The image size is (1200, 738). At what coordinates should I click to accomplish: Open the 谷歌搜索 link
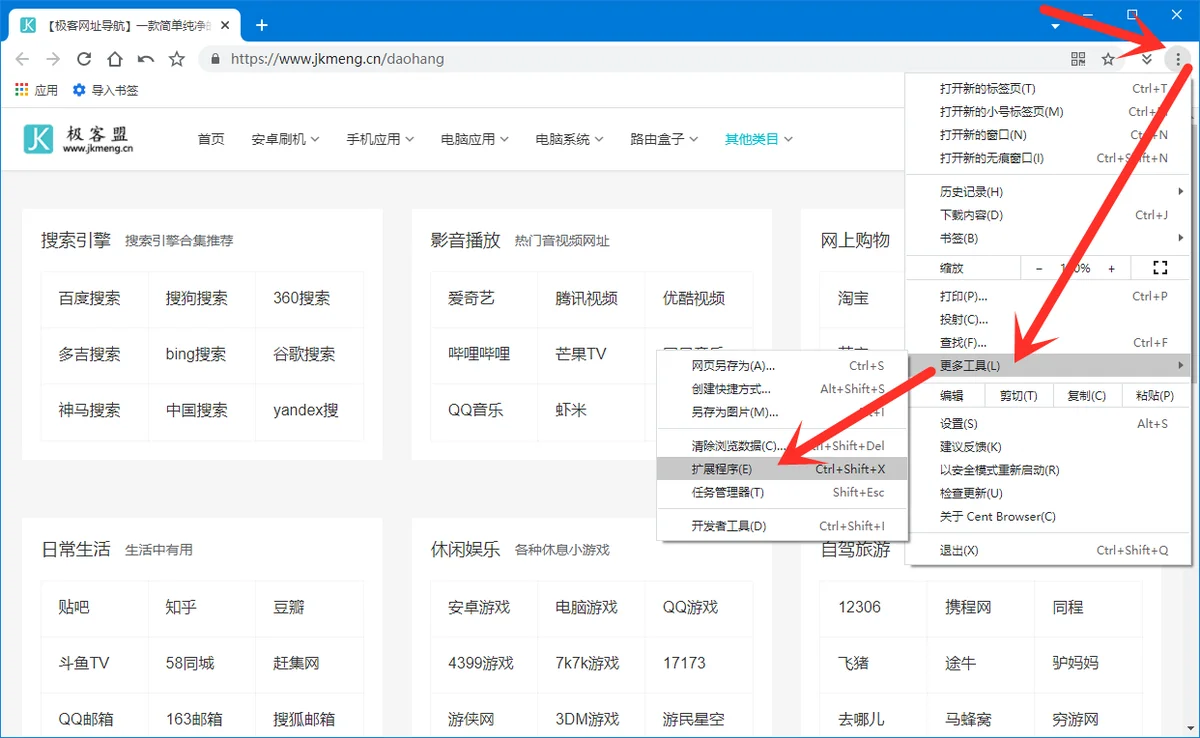(304, 354)
